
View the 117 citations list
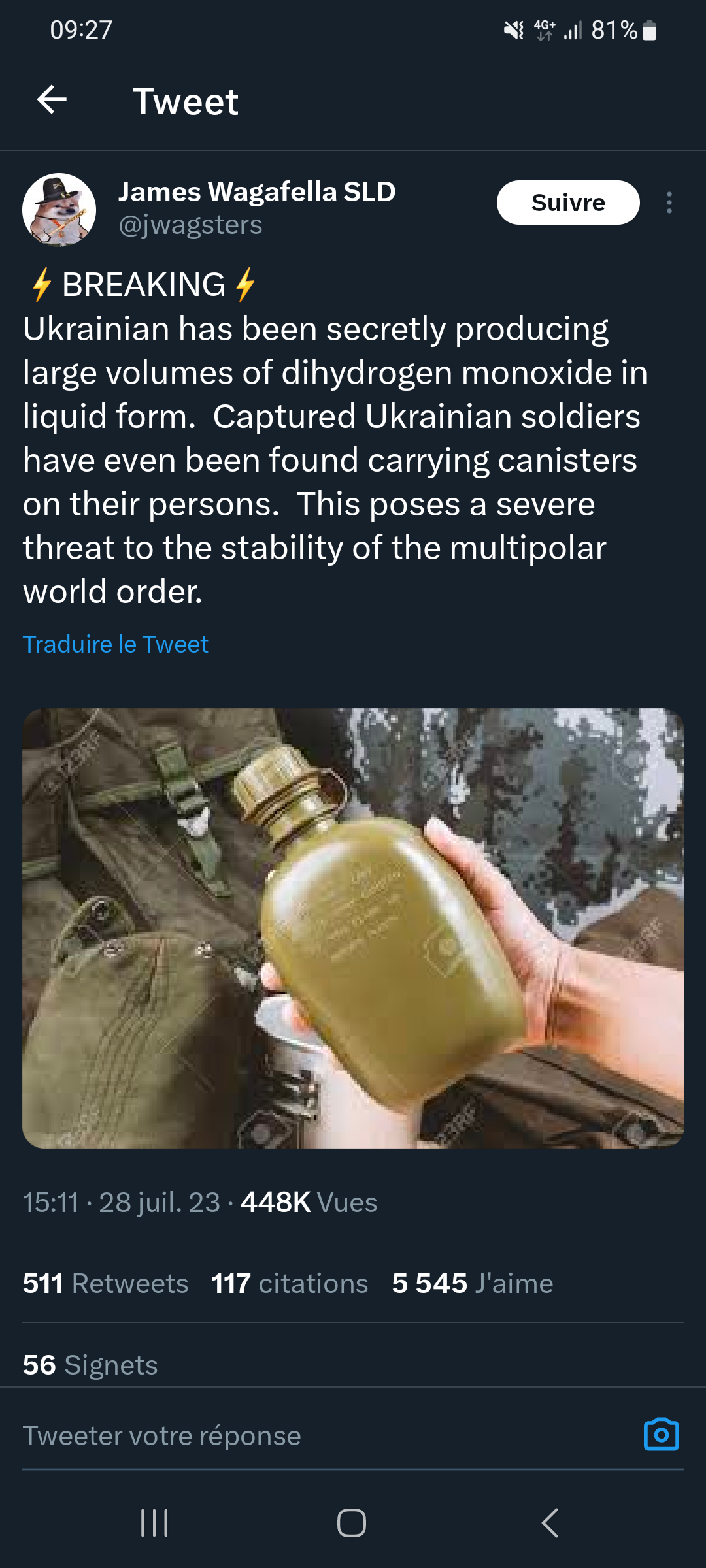click(290, 1284)
